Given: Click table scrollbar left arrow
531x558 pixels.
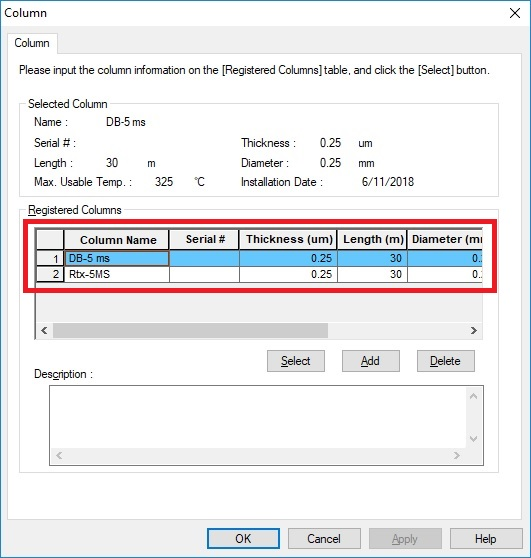Looking at the screenshot, I should tap(44, 331).
